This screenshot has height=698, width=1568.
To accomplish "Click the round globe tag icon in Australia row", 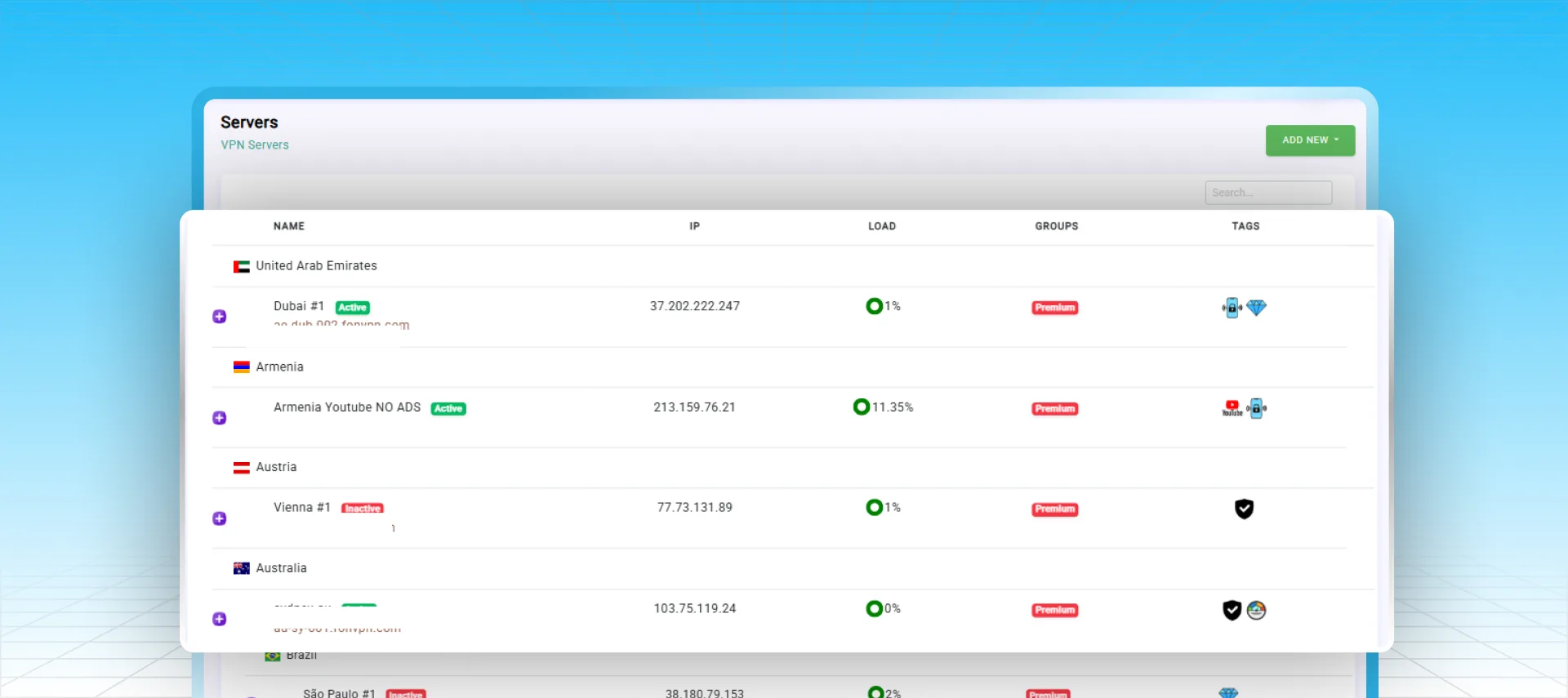I will point(1256,610).
